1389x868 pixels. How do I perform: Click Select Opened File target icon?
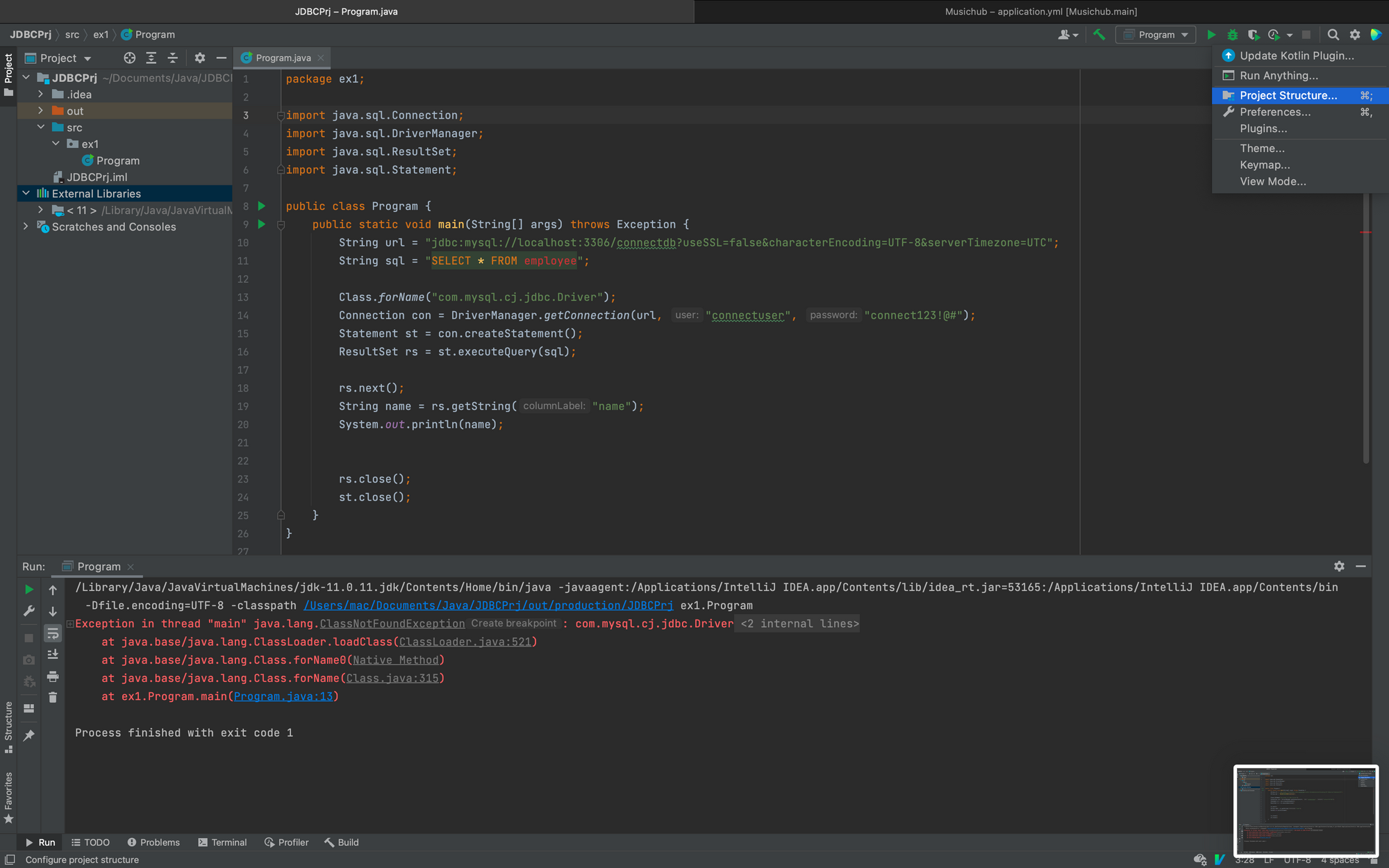click(x=129, y=58)
